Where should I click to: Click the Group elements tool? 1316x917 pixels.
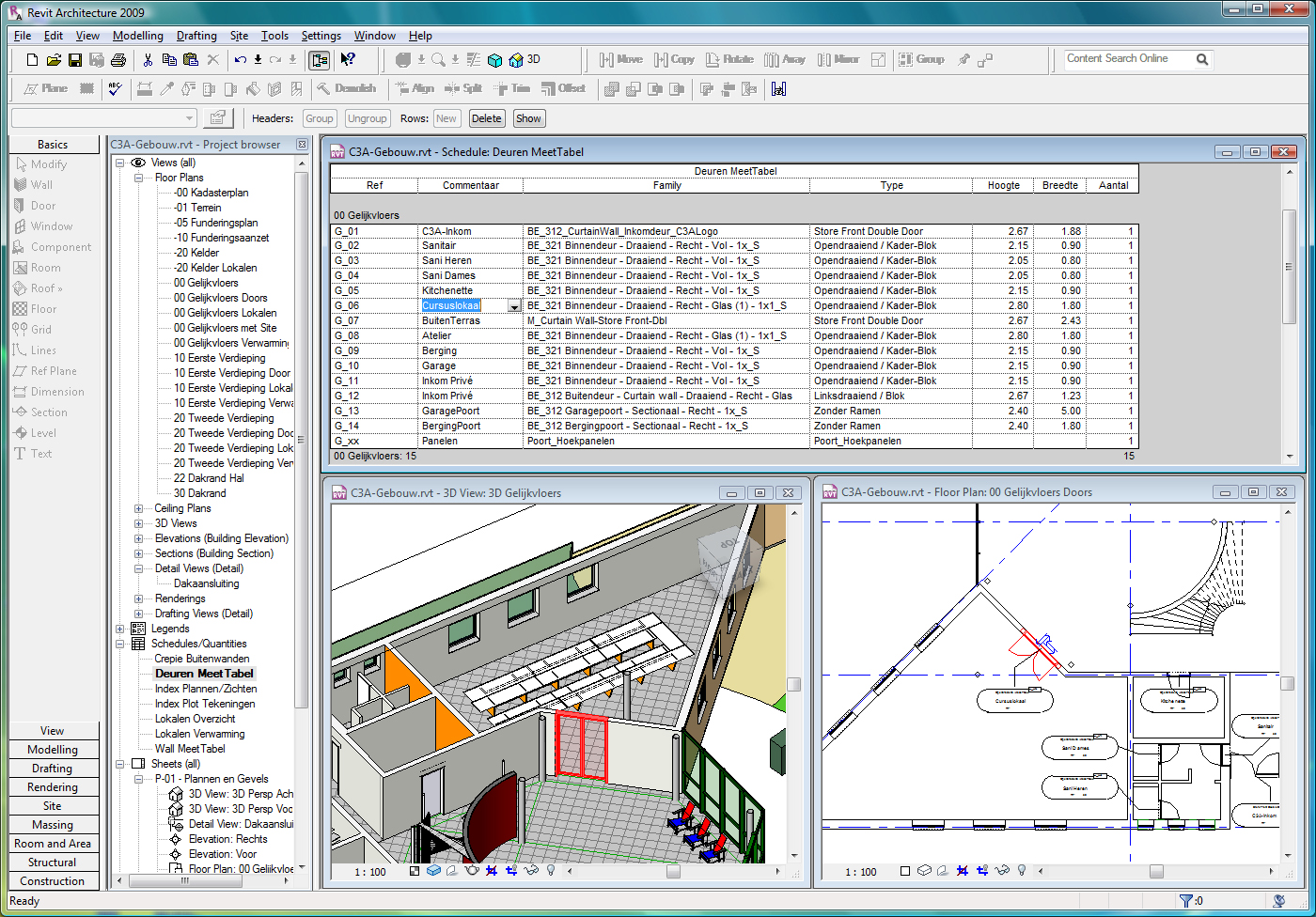(921, 59)
